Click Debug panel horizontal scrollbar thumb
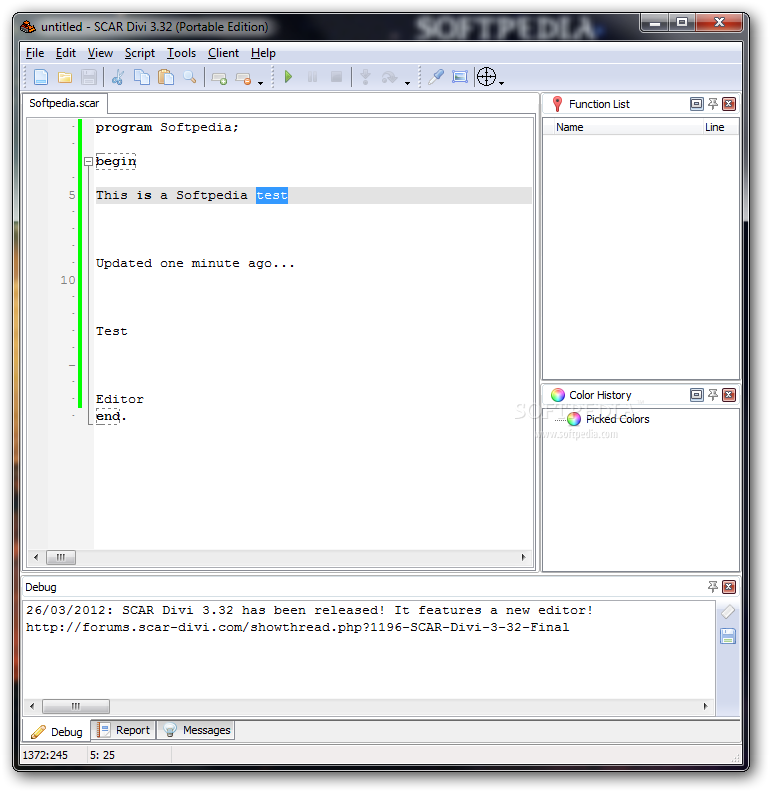 (76, 706)
